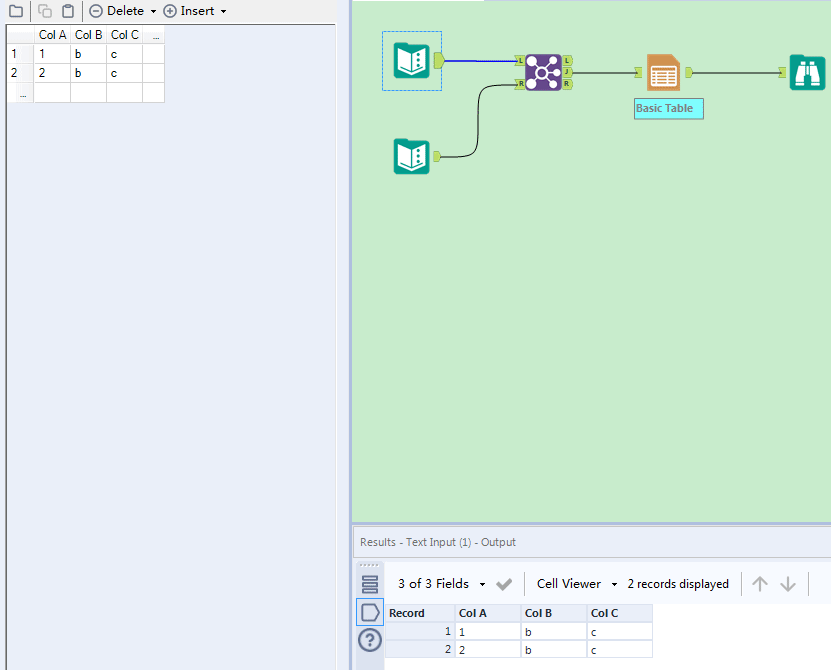Screen dimensions: 831x670
Task: Select the Basic Table tool on the canvas
Action: click(662, 72)
